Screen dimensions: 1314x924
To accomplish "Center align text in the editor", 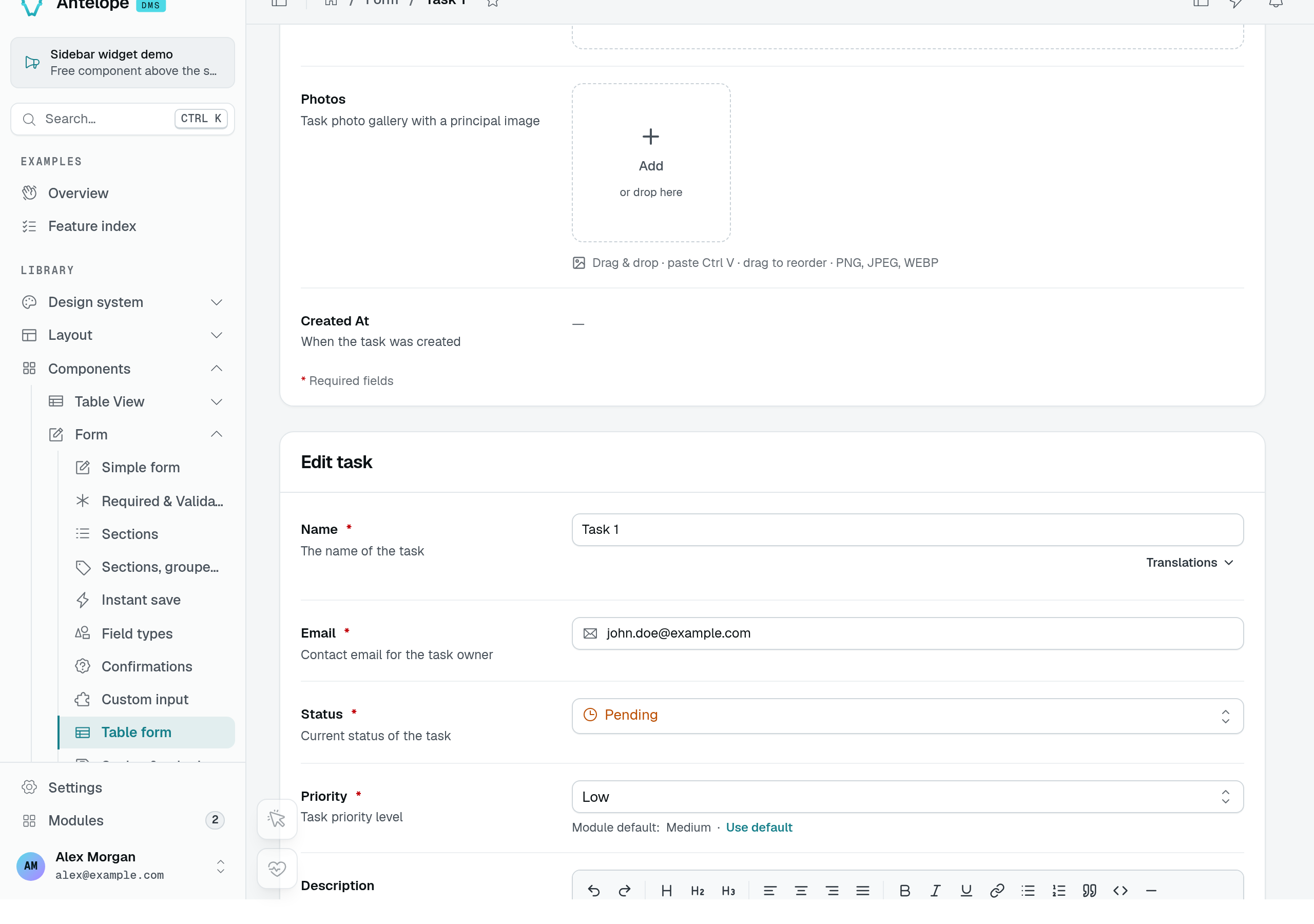I will 801,890.
